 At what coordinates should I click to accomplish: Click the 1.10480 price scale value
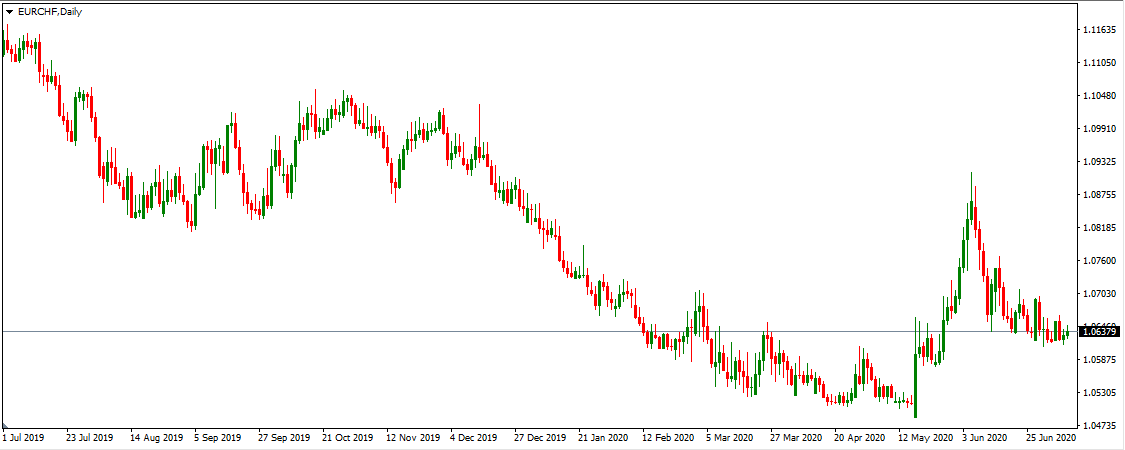[x=1100, y=96]
